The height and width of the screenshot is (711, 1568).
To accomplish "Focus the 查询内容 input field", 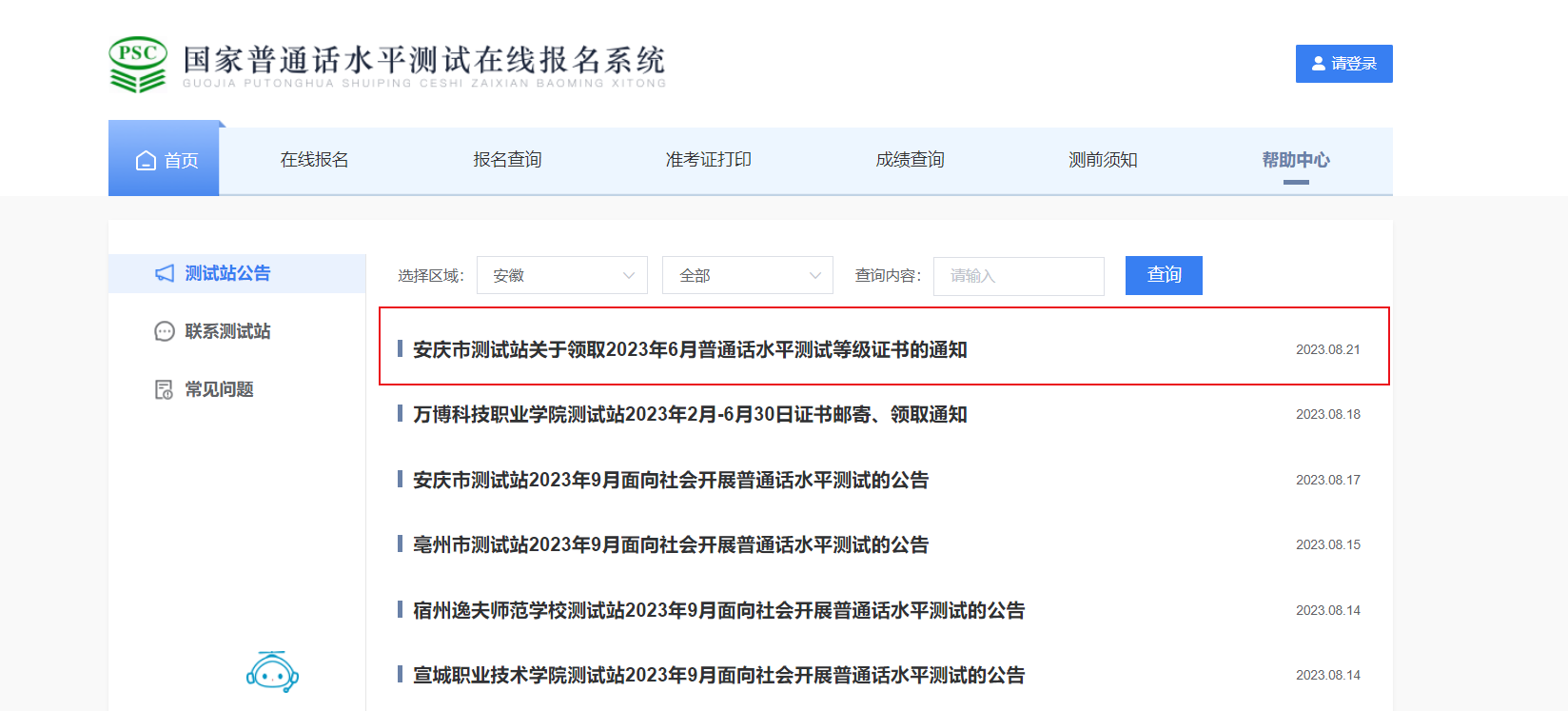I will [1018, 276].
